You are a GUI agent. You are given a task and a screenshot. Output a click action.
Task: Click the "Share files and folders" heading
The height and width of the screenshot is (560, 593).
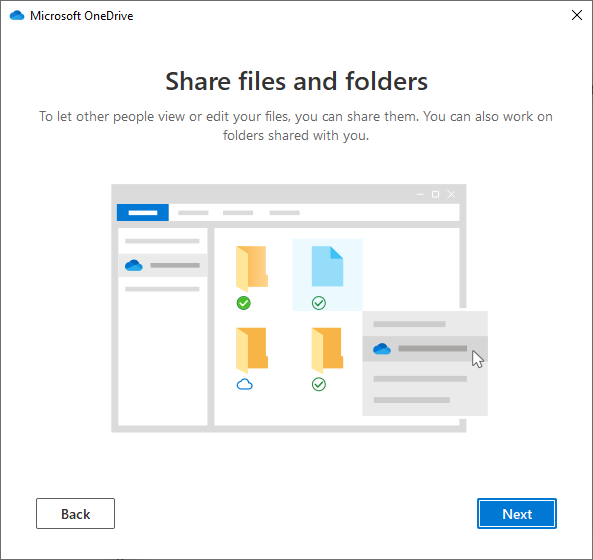point(296,81)
